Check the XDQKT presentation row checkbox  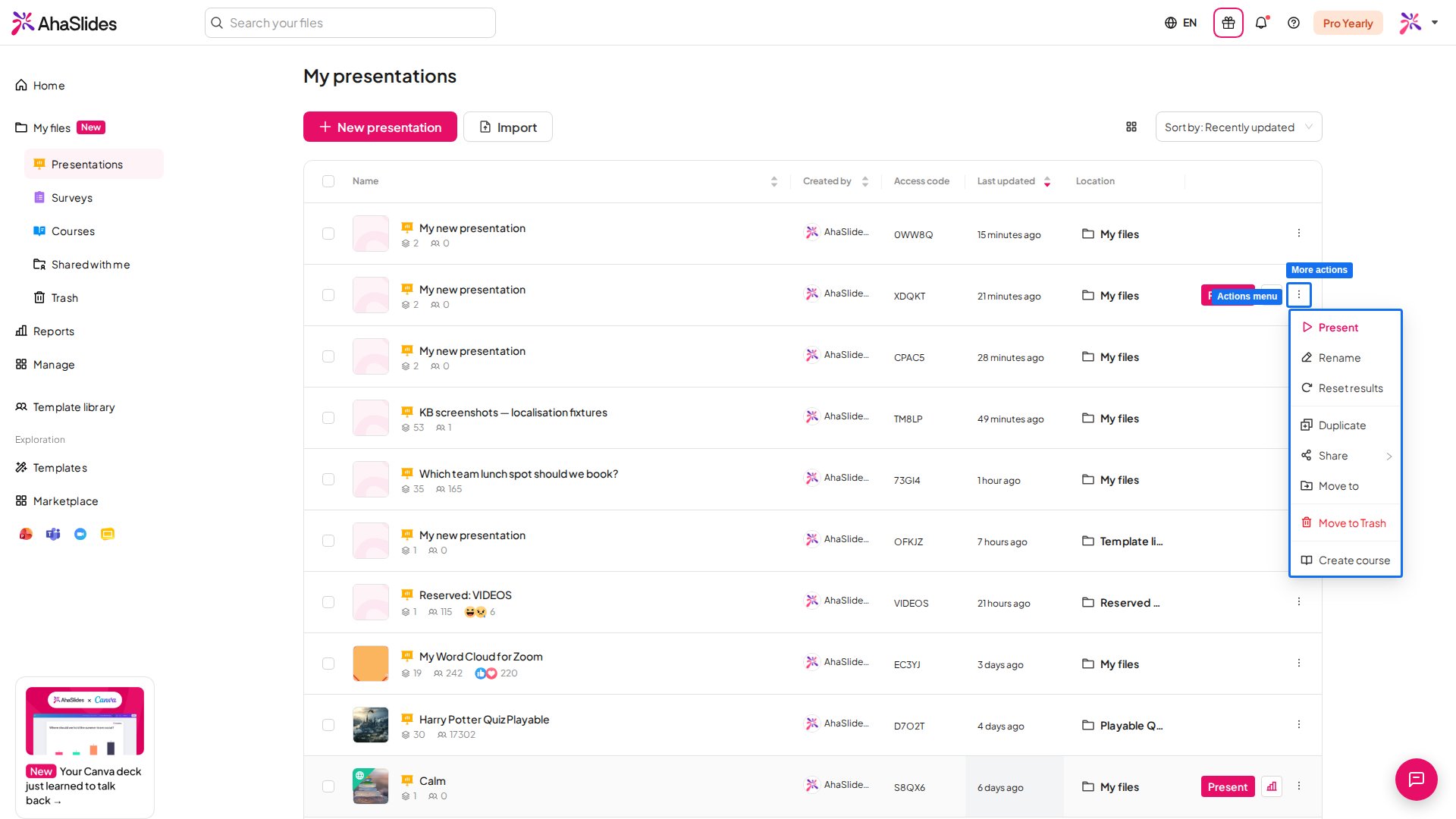[328, 295]
